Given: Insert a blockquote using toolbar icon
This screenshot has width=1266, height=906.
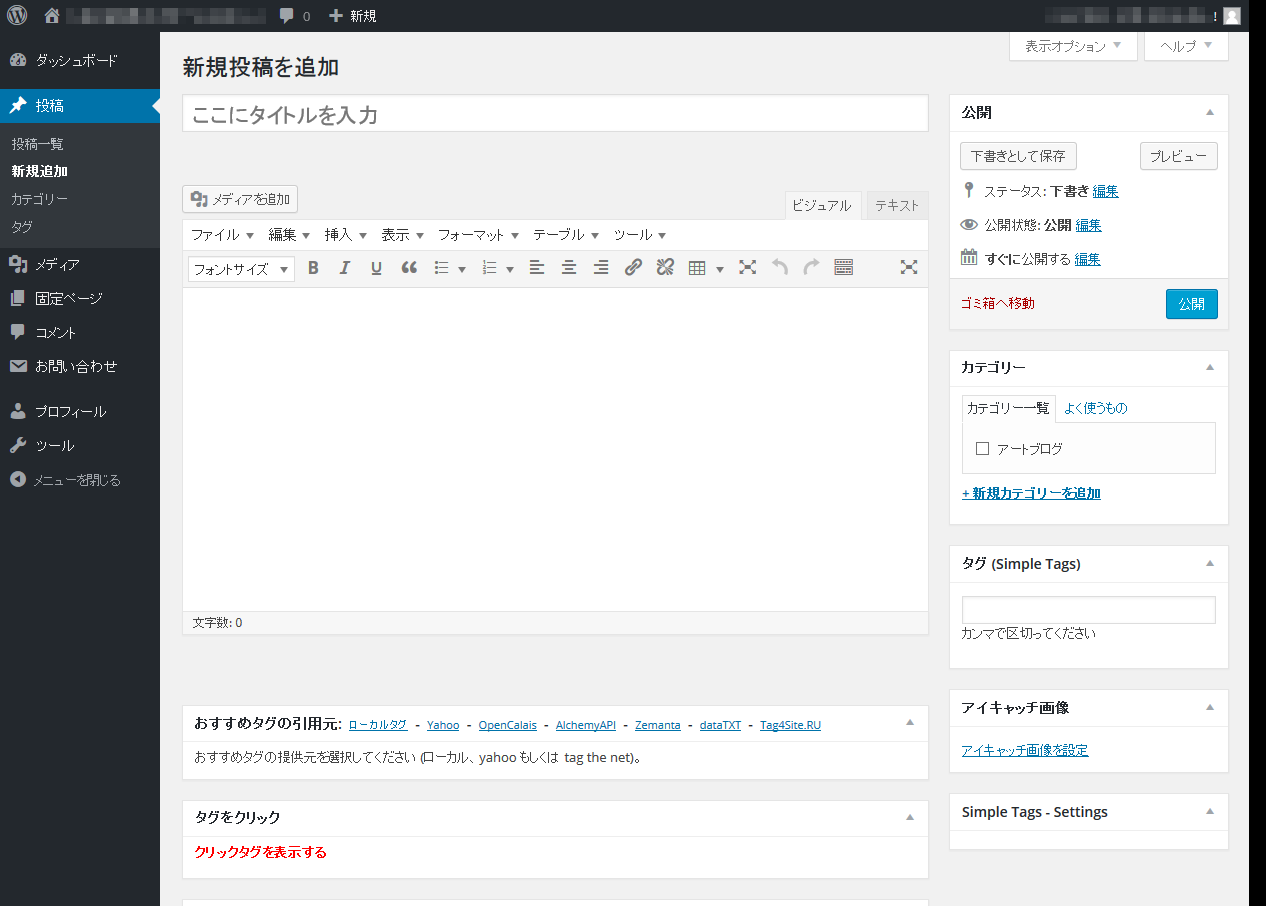Looking at the screenshot, I should (409, 268).
